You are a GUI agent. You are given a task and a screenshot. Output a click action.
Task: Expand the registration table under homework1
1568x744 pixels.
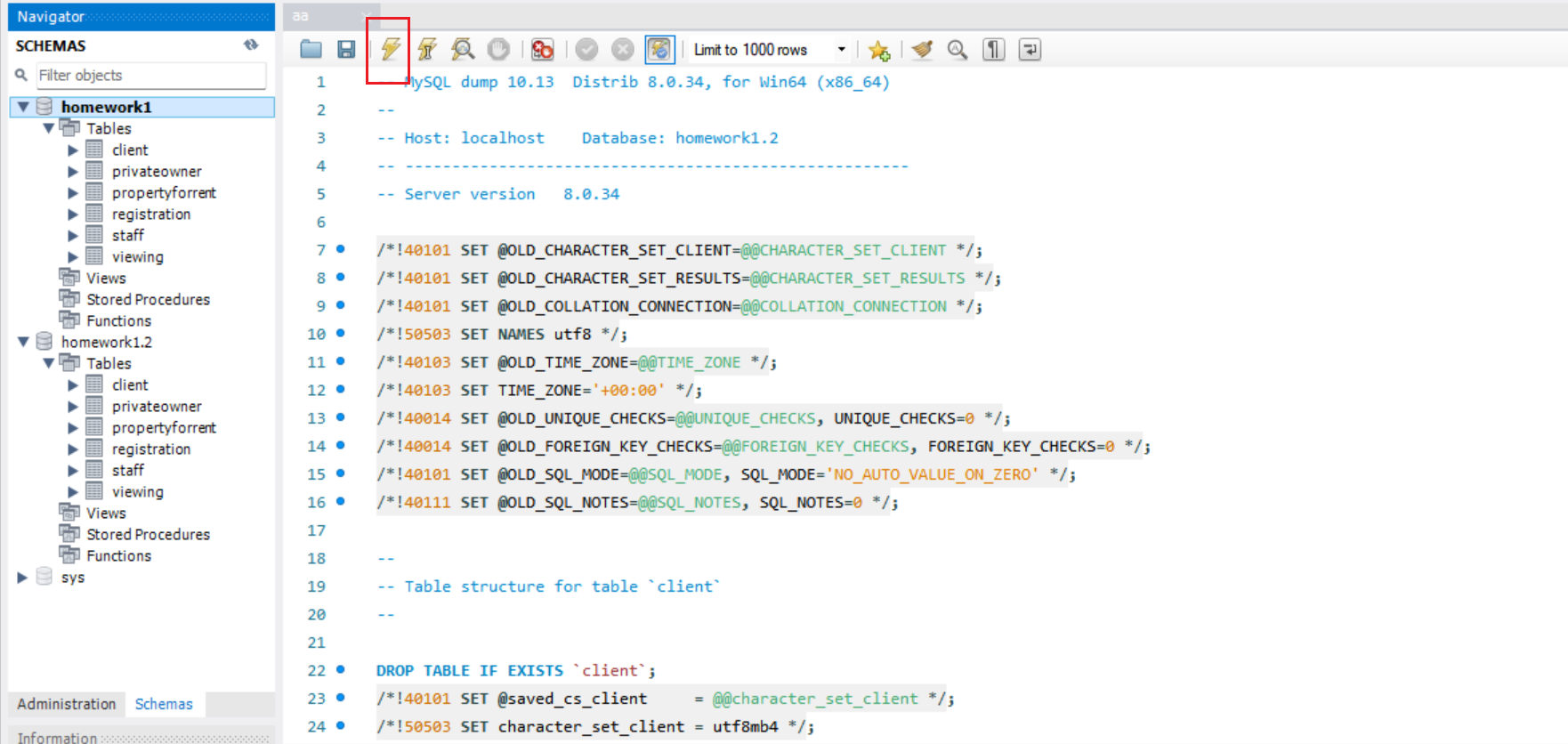tap(73, 214)
